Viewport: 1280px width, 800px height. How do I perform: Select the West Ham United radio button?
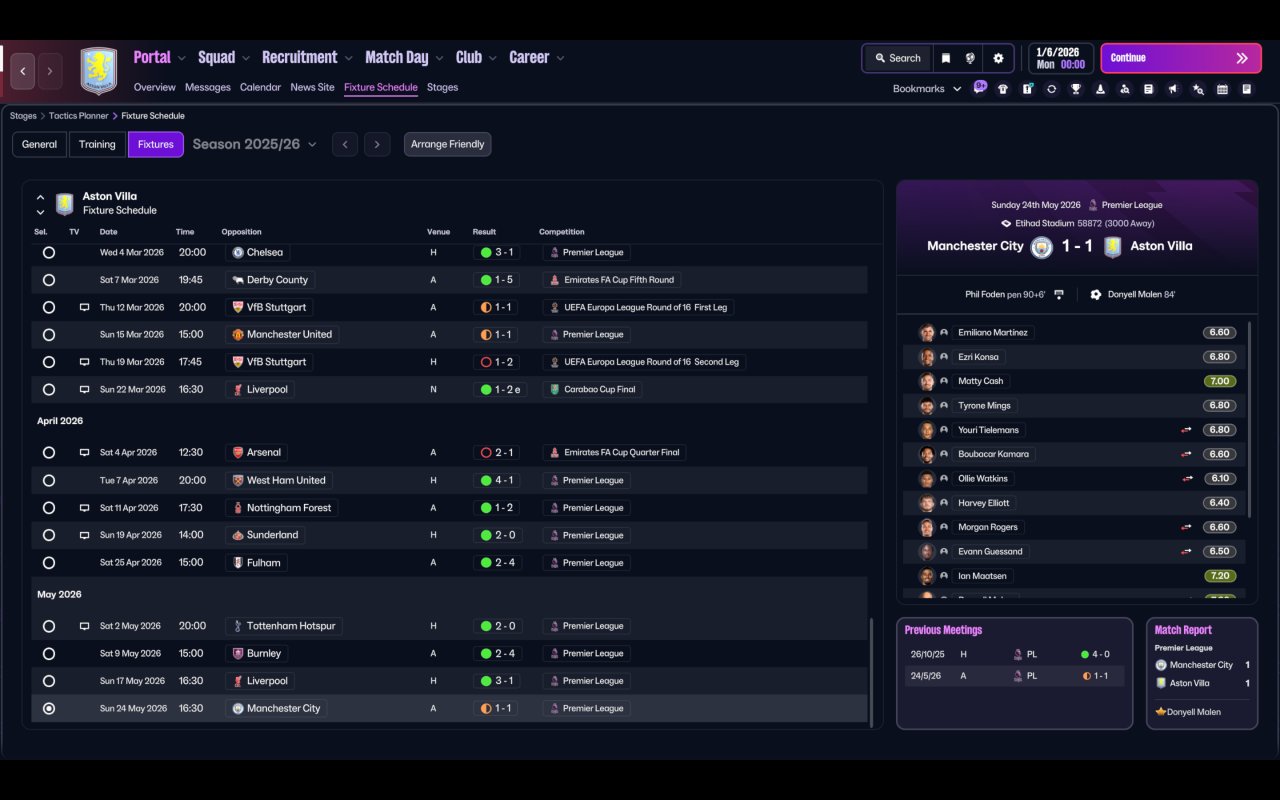click(49, 480)
